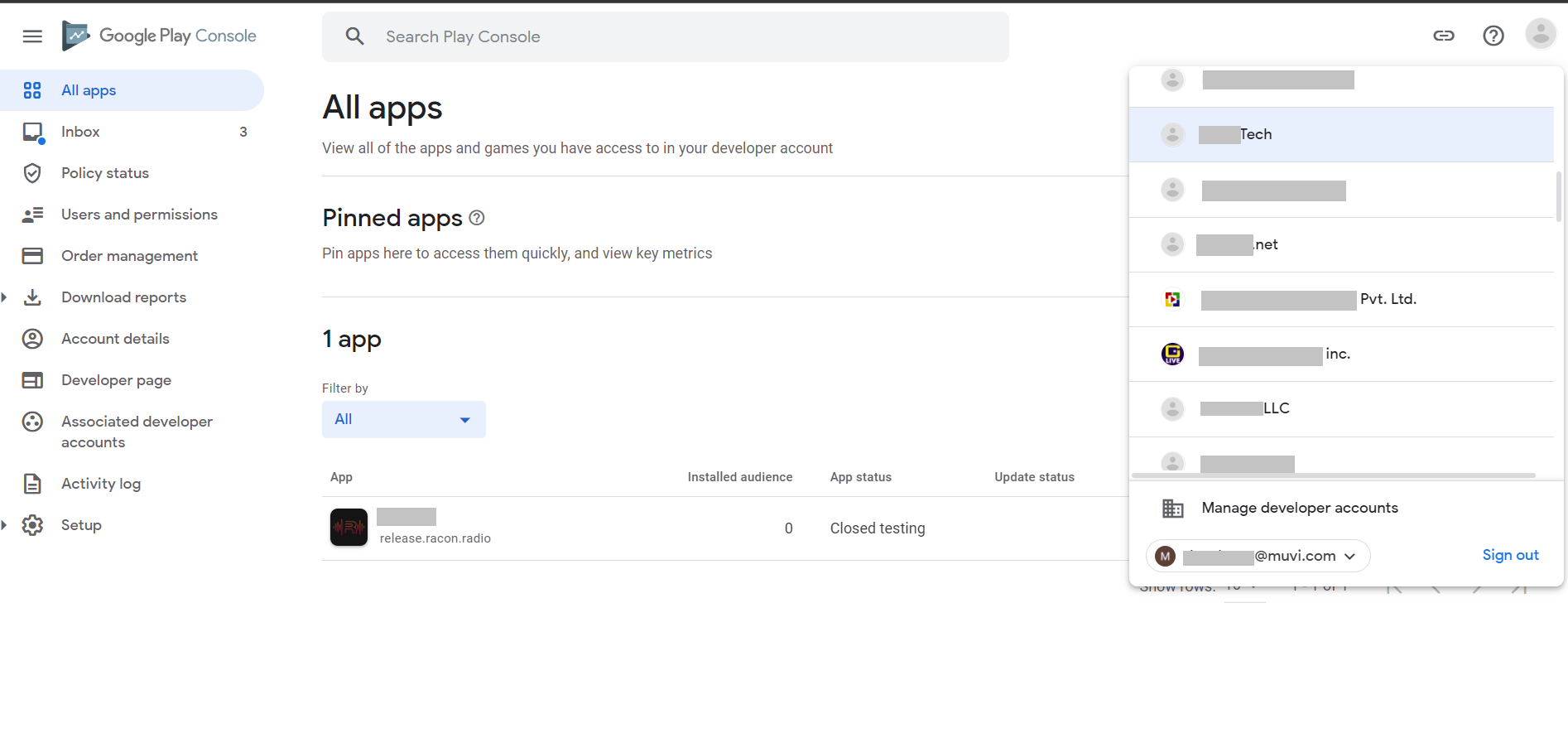Screen dimensions: 1568x738
Task: Click the Download reports download icon
Action: [32, 297]
